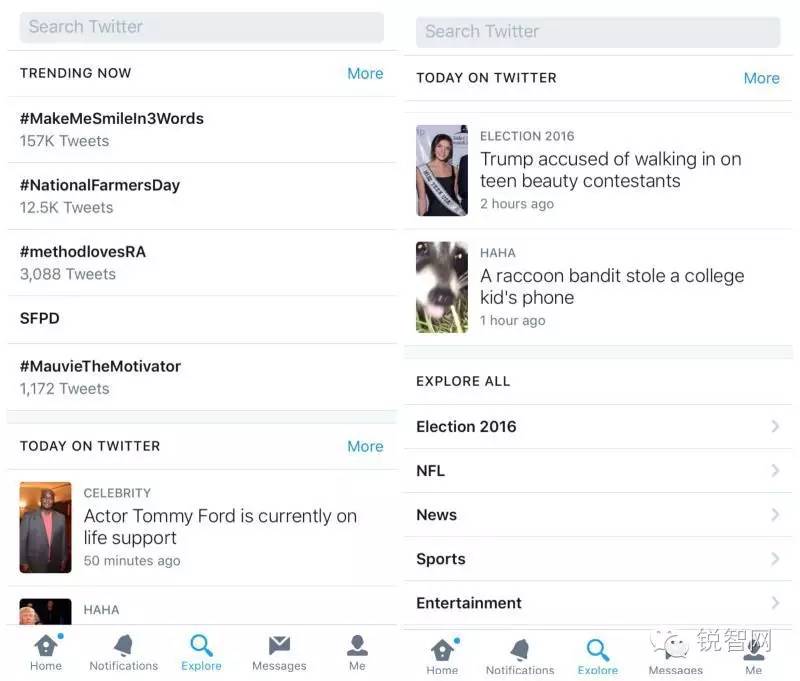Open Notifications bell in right screen
Image resolution: width=800 pixels, height=681 pixels.
coord(520,650)
